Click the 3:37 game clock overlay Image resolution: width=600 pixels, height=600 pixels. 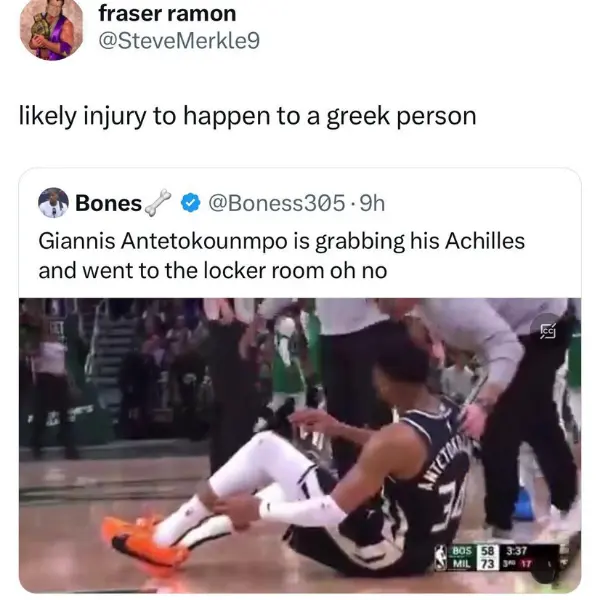pyautogui.click(x=517, y=551)
